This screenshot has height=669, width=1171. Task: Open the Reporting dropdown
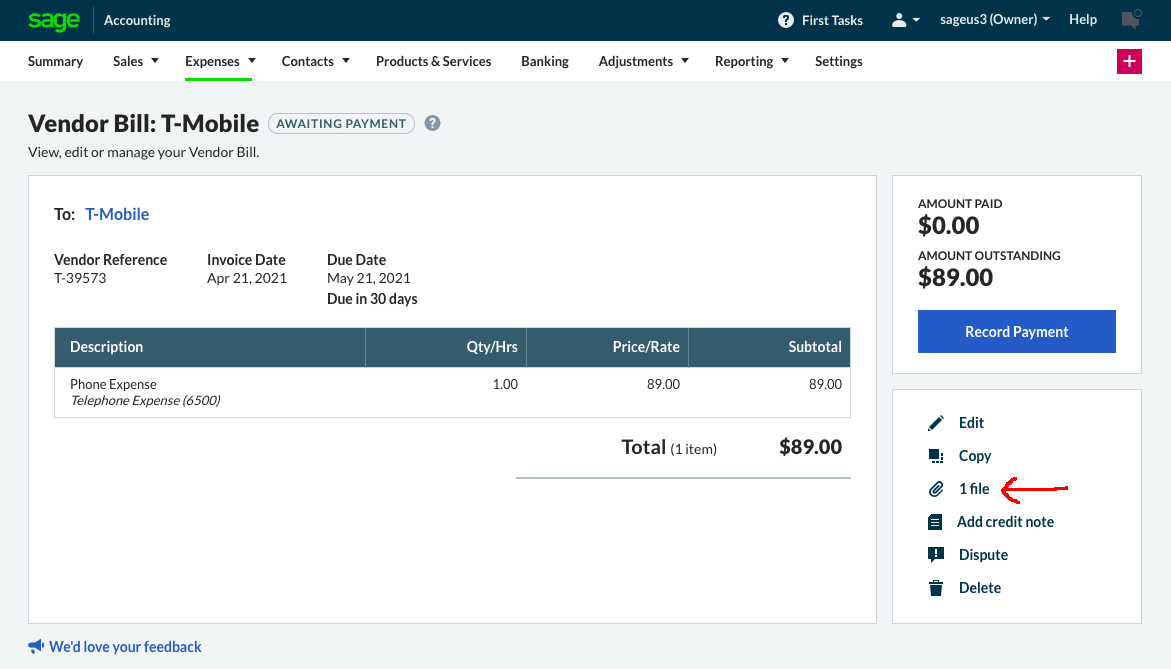click(786, 61)
